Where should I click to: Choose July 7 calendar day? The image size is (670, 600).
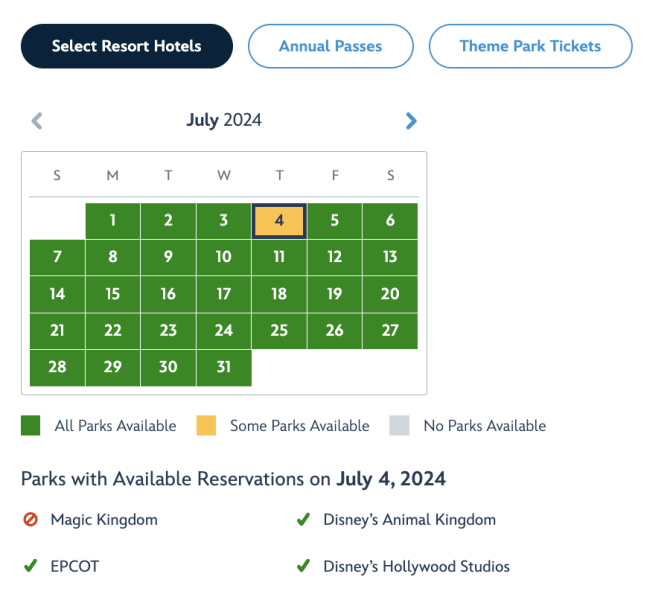tap(57, 257)
